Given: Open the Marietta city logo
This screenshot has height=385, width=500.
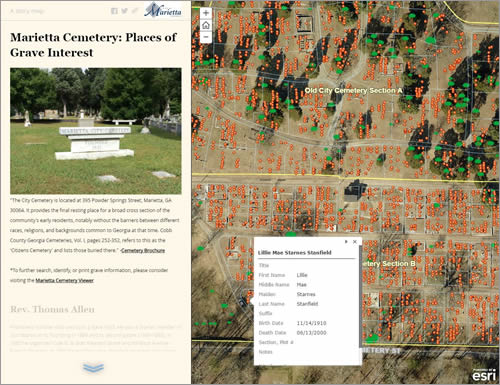Looking at the screenshot, I should point(163,10).
